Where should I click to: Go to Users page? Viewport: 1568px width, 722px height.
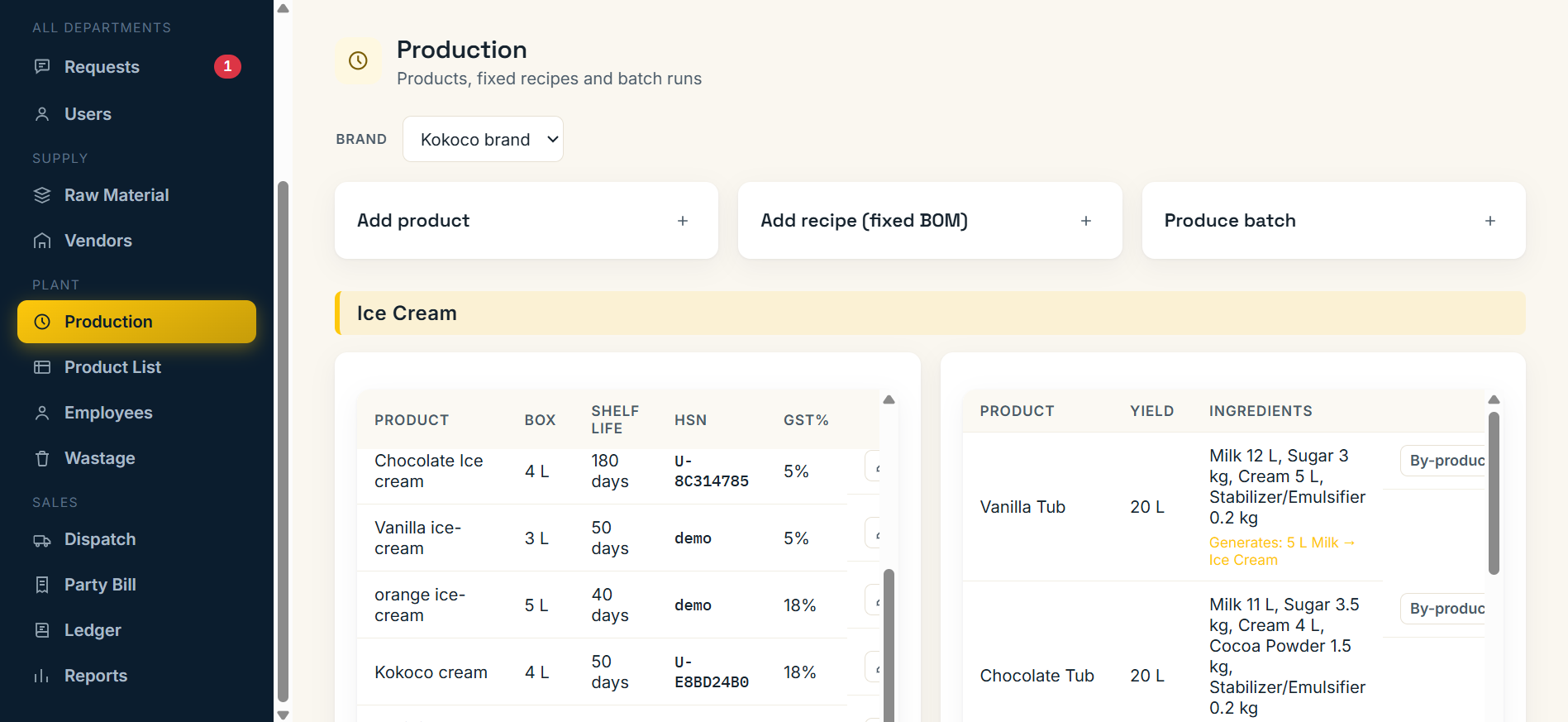click(x=136, y=114)
